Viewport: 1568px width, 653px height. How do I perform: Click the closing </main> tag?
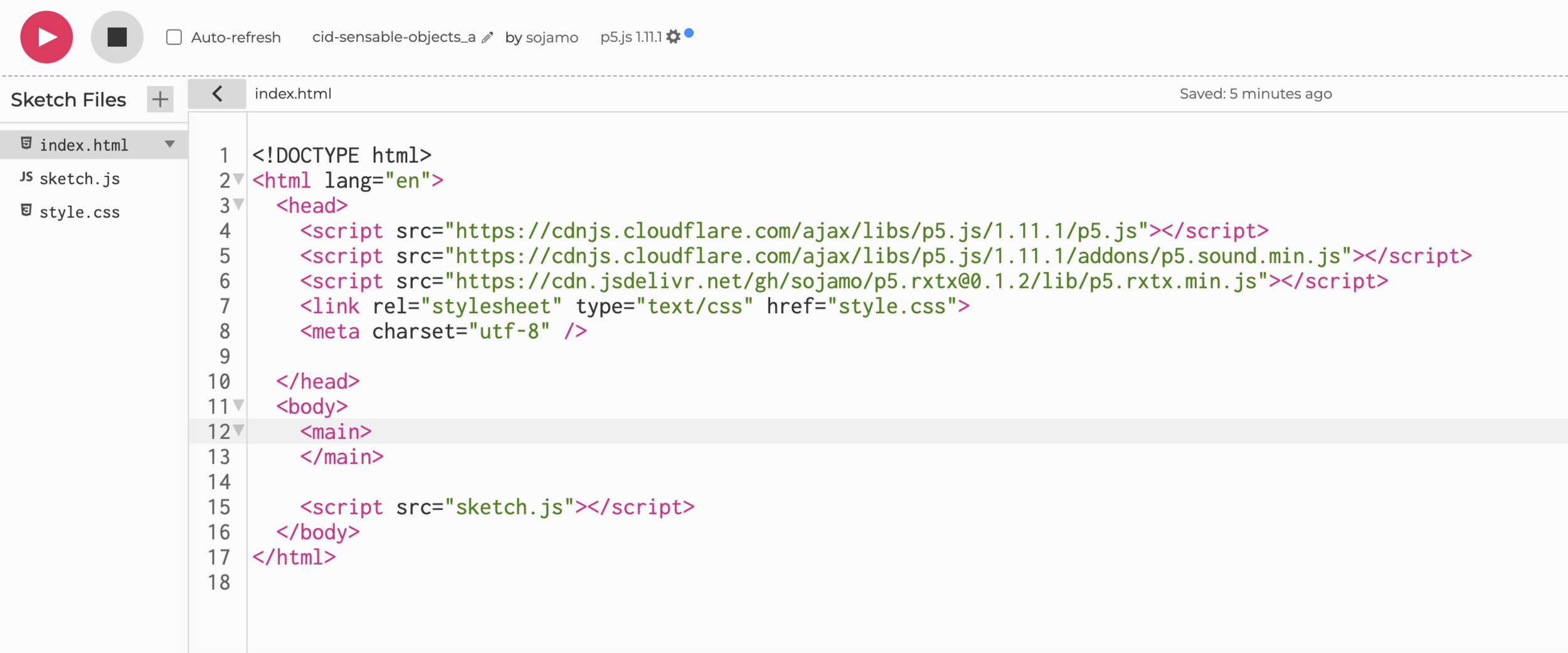pos(342,457)
